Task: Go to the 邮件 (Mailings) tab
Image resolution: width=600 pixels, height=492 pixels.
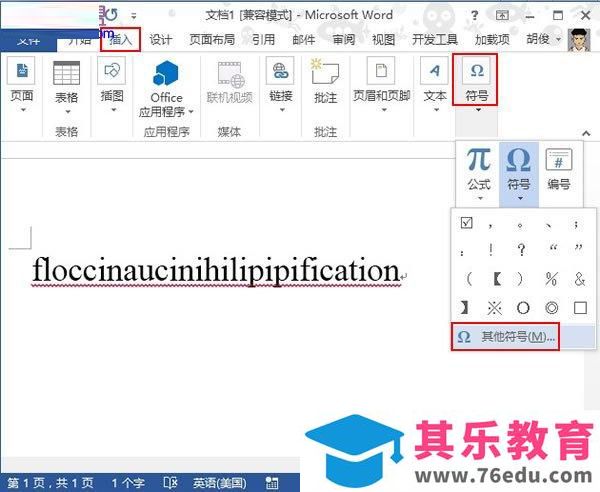Action: (x=303, y=39)
